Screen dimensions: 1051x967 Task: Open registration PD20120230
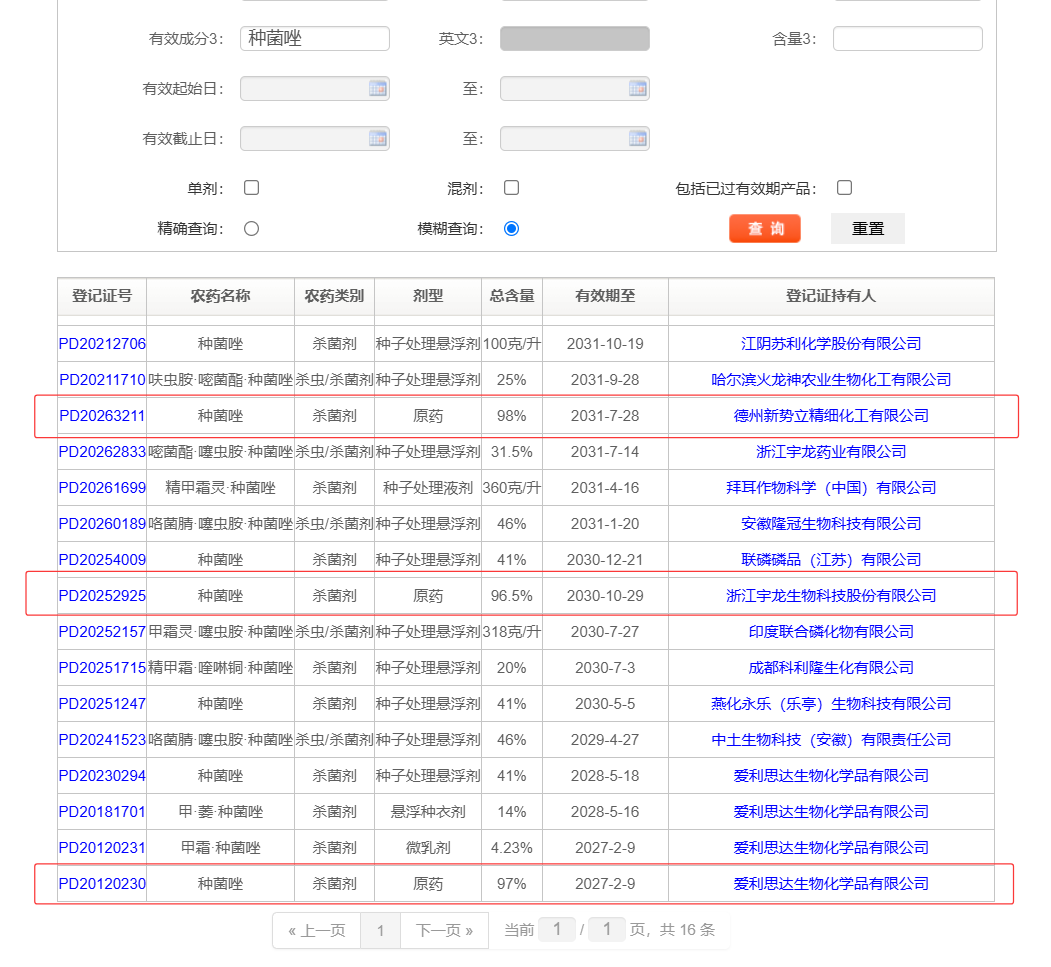click(102, 884)
